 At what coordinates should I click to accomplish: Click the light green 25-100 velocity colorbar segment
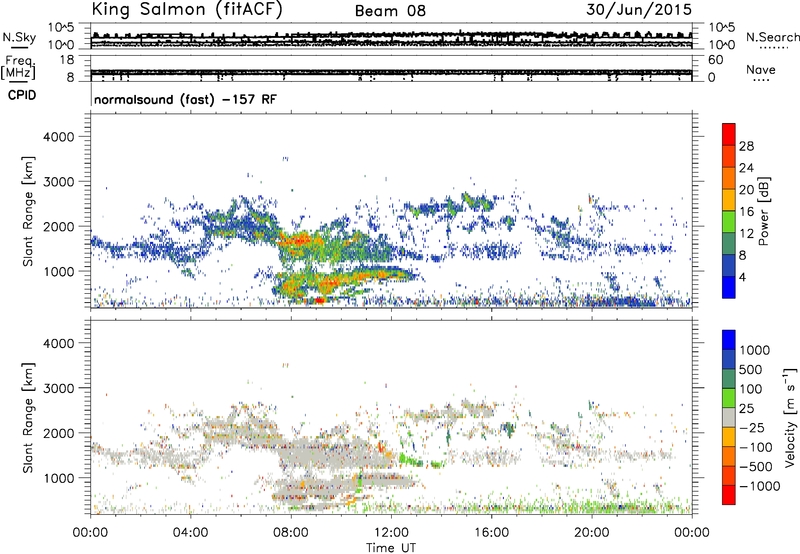click(x=729, y=398)
